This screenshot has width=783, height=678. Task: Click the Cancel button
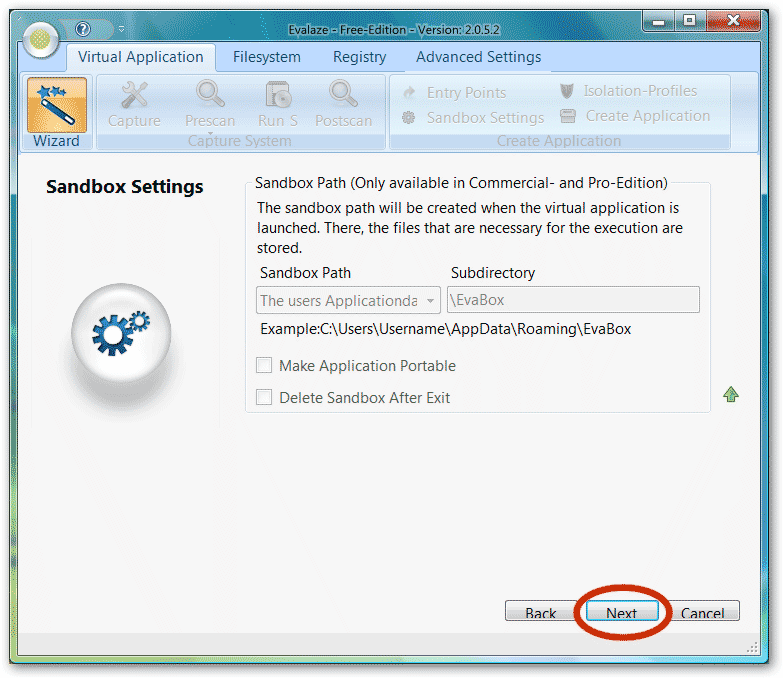click(x=703, y=611)
